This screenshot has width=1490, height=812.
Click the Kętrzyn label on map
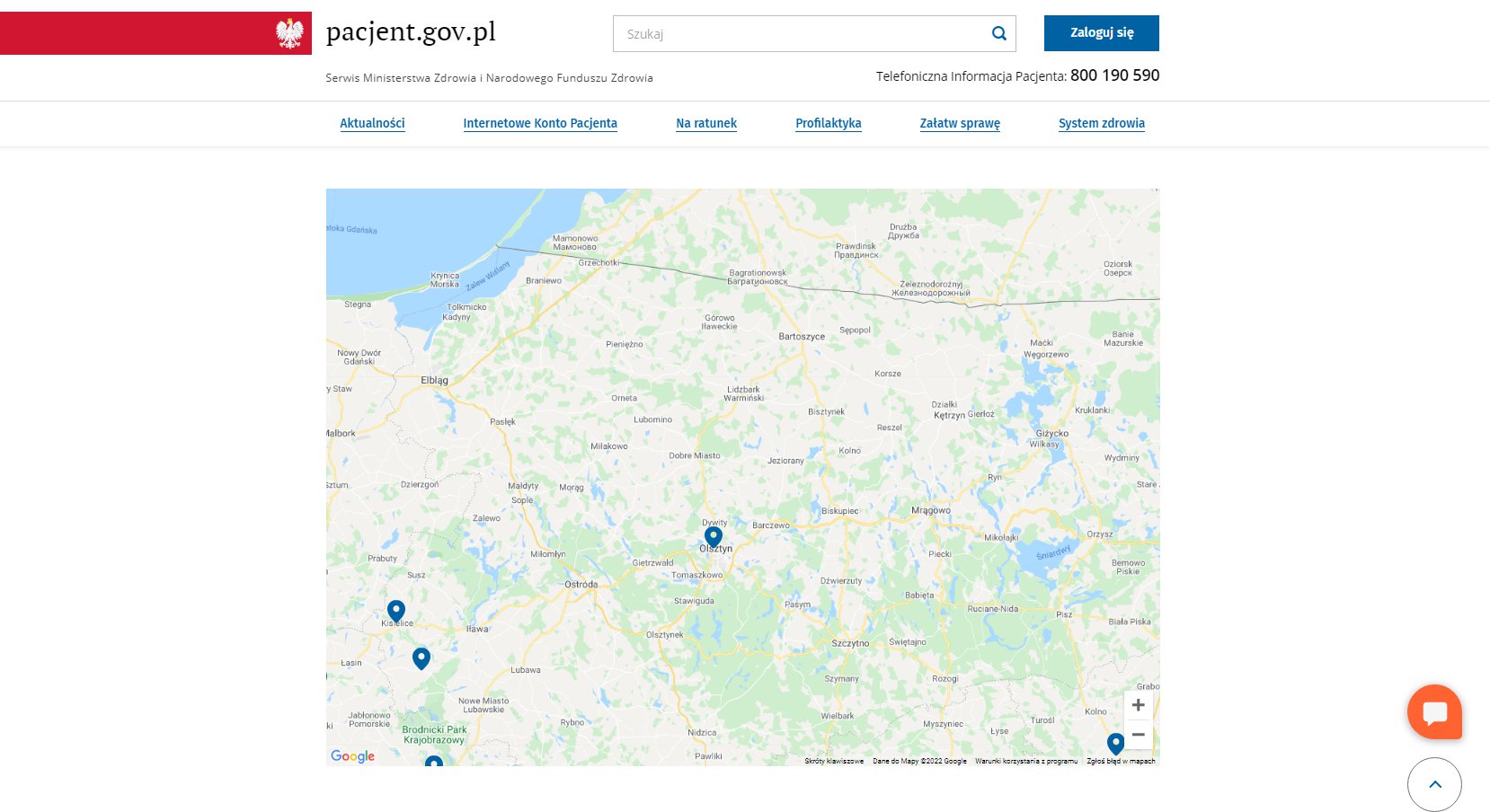tap(949, 416)
